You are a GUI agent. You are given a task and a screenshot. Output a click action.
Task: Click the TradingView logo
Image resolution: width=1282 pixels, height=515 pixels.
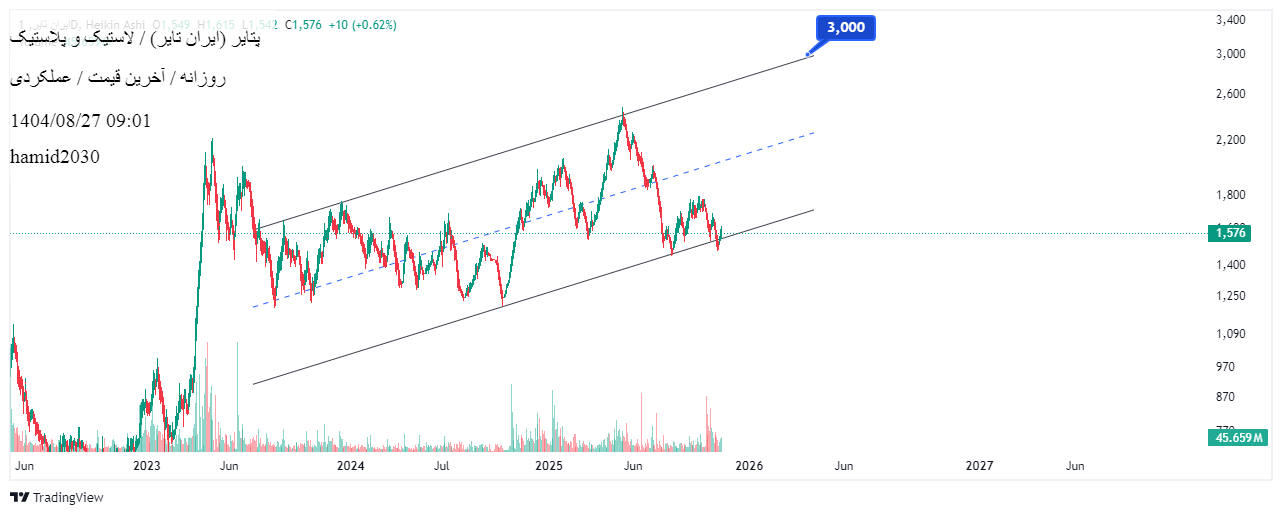(57, 497)
